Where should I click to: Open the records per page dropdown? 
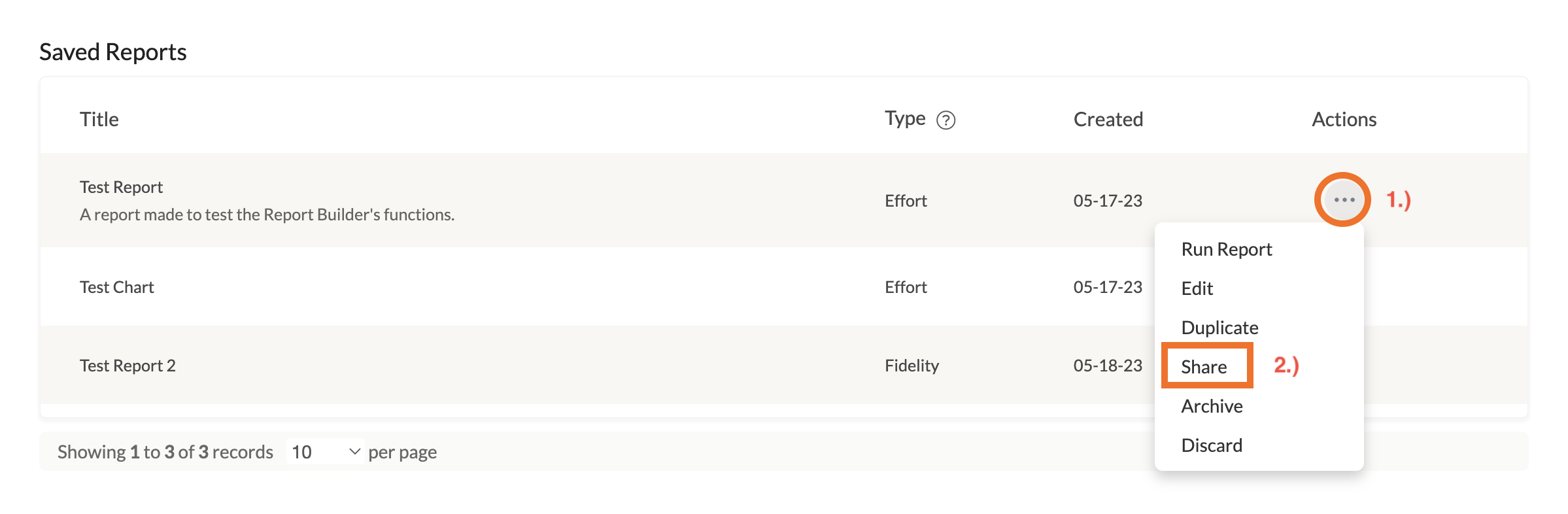[324, 452]
